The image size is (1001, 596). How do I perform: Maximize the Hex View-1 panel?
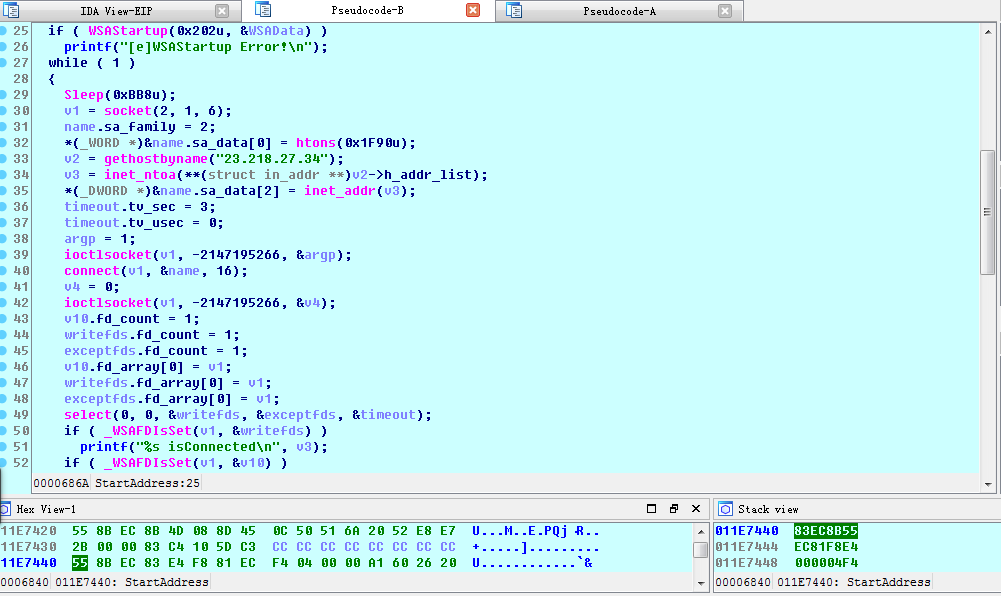coord(651,509)
